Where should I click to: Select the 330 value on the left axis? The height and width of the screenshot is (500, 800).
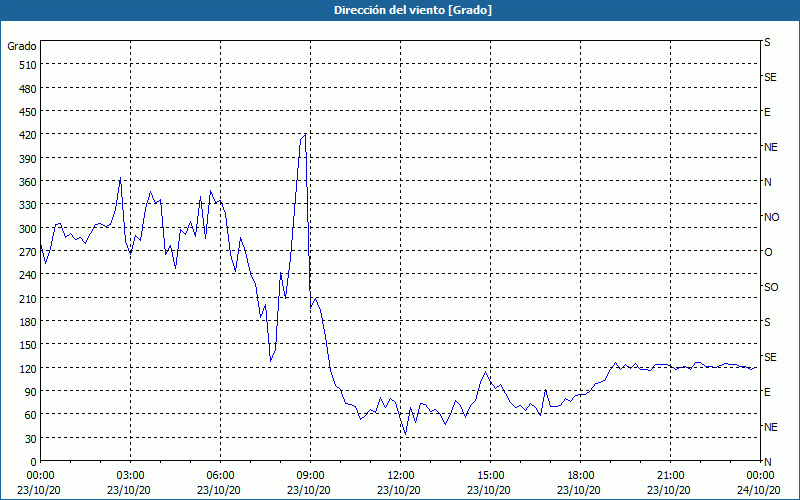coord(28,205)
